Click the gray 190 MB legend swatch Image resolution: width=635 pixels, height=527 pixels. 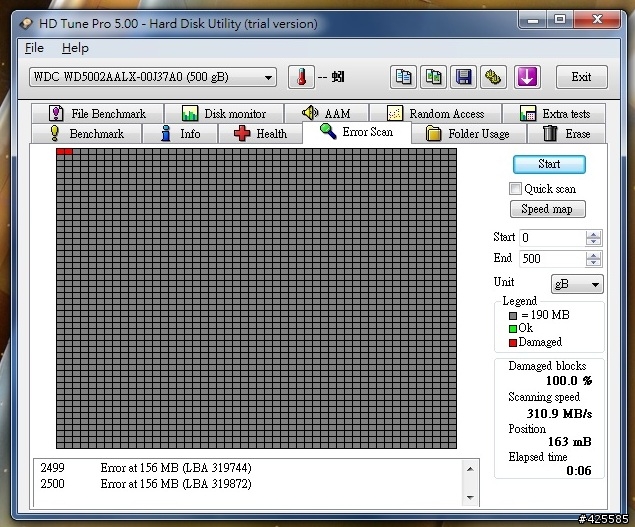click(x=513, y=316)
